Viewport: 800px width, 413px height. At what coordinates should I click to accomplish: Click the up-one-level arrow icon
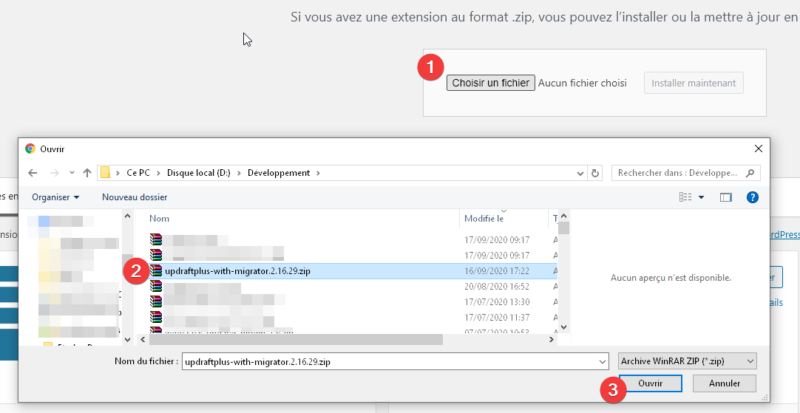click(88, 173)
